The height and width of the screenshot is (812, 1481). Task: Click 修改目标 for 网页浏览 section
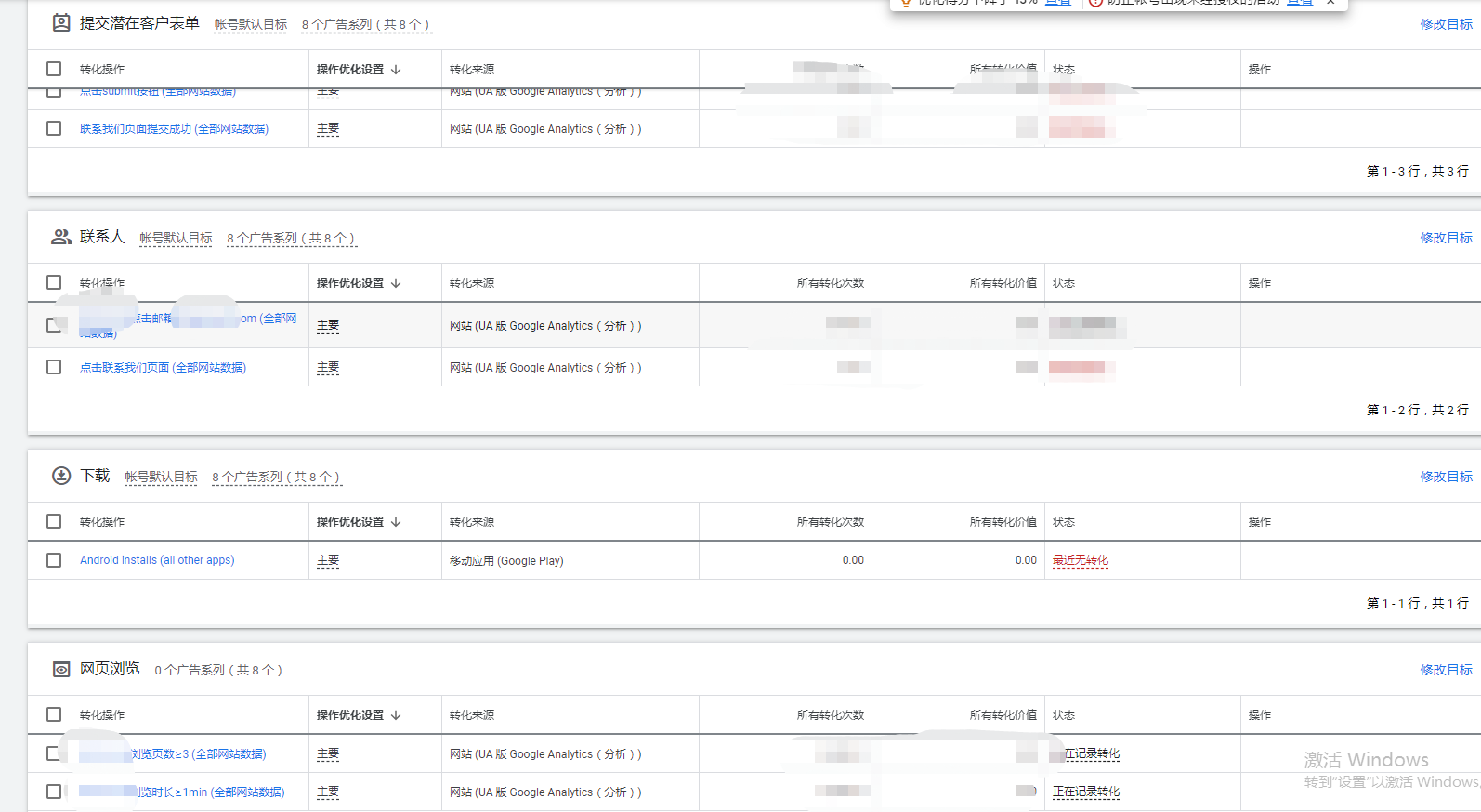[x=1446, y=670]
